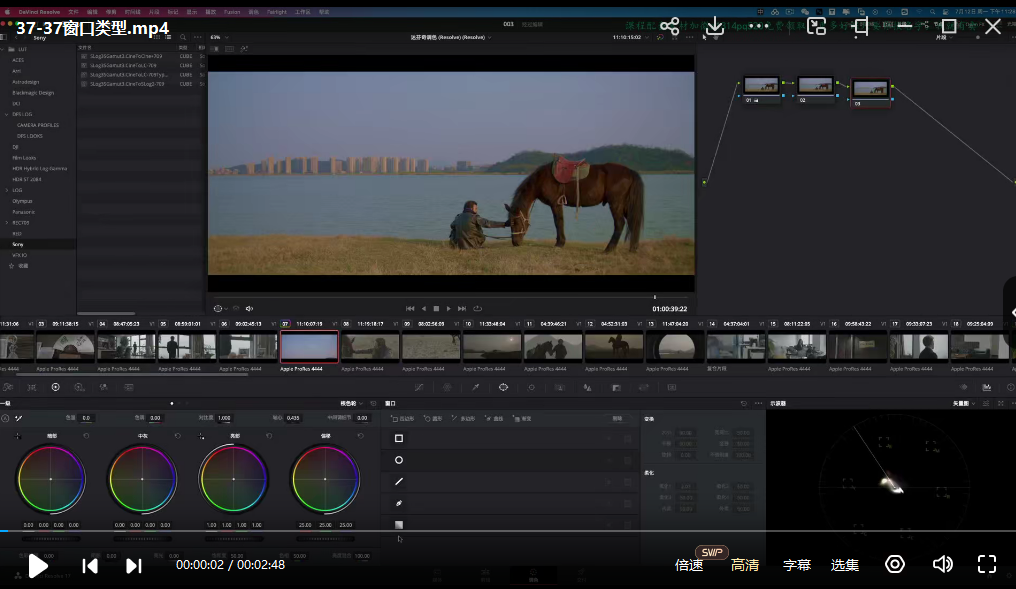This screenshot has height=589, width=1016.
Task: Click the Lift color wheel
Action: point(51,479)
